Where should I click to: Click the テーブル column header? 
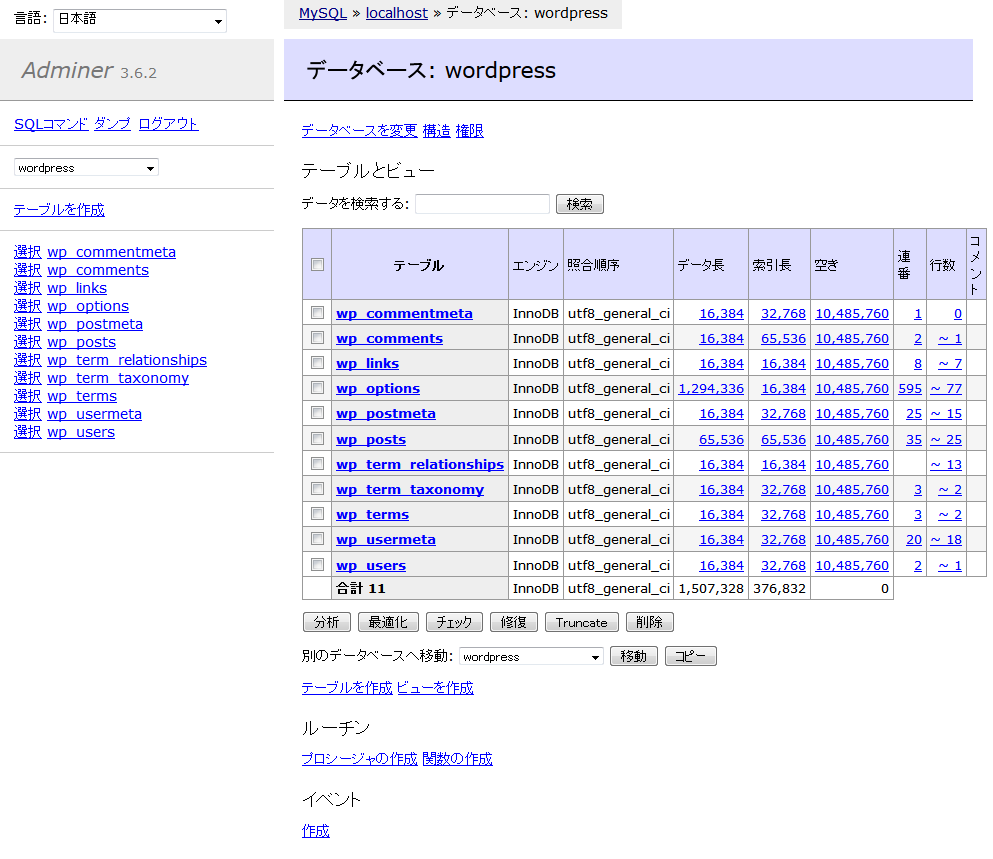(x=419, y=265)
